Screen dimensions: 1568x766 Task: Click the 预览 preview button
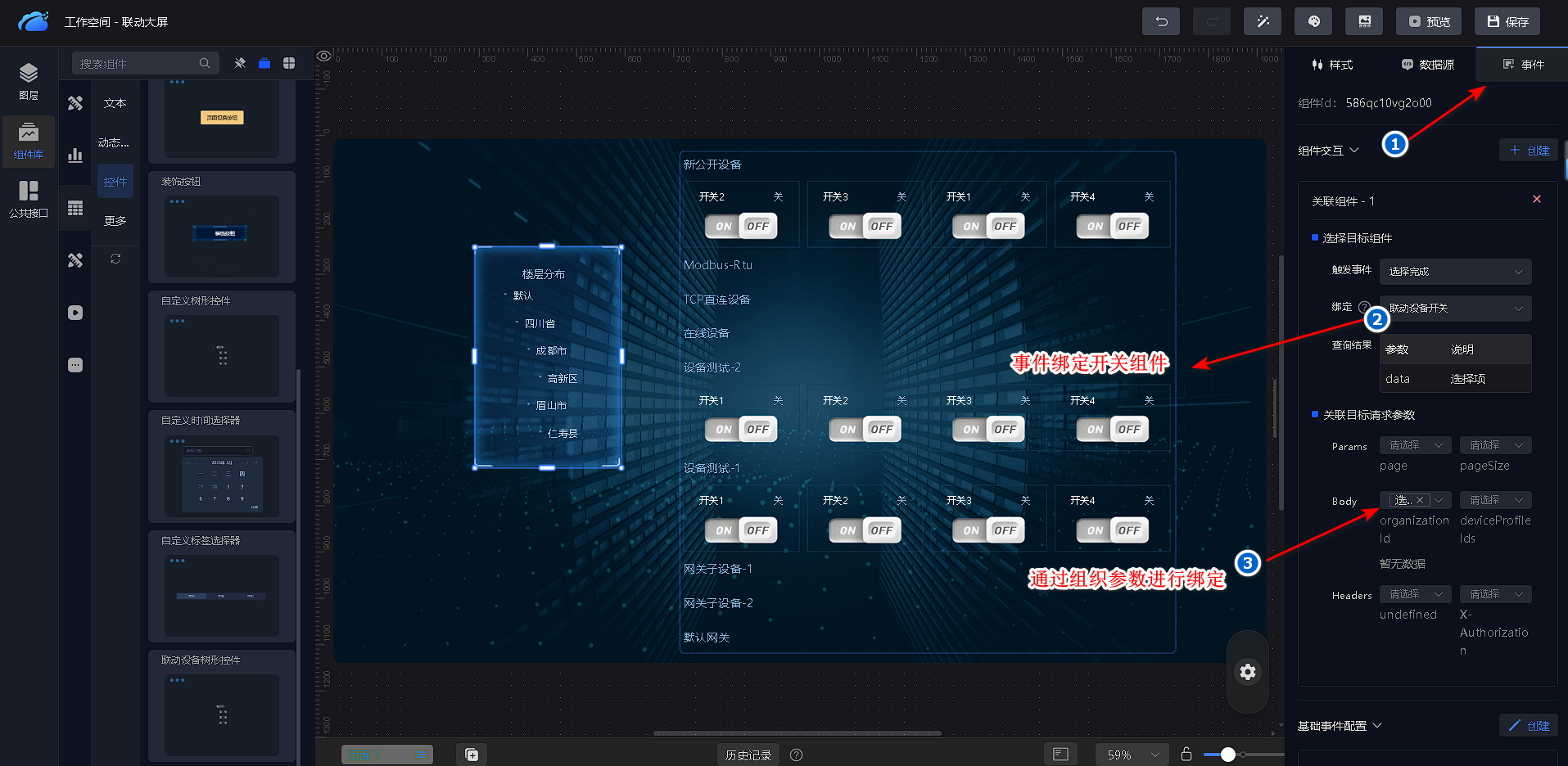pyautogui.click(x=1430, y=22)
